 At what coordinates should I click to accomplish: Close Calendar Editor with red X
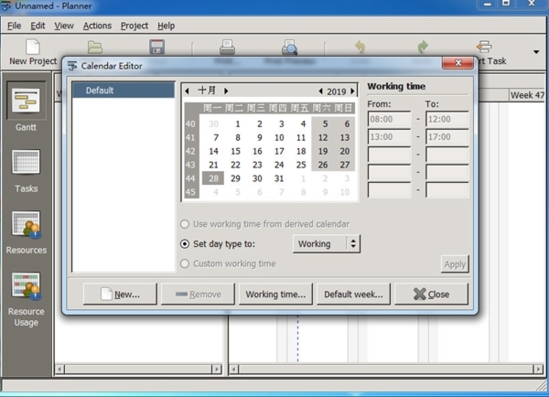coord(458,63)
